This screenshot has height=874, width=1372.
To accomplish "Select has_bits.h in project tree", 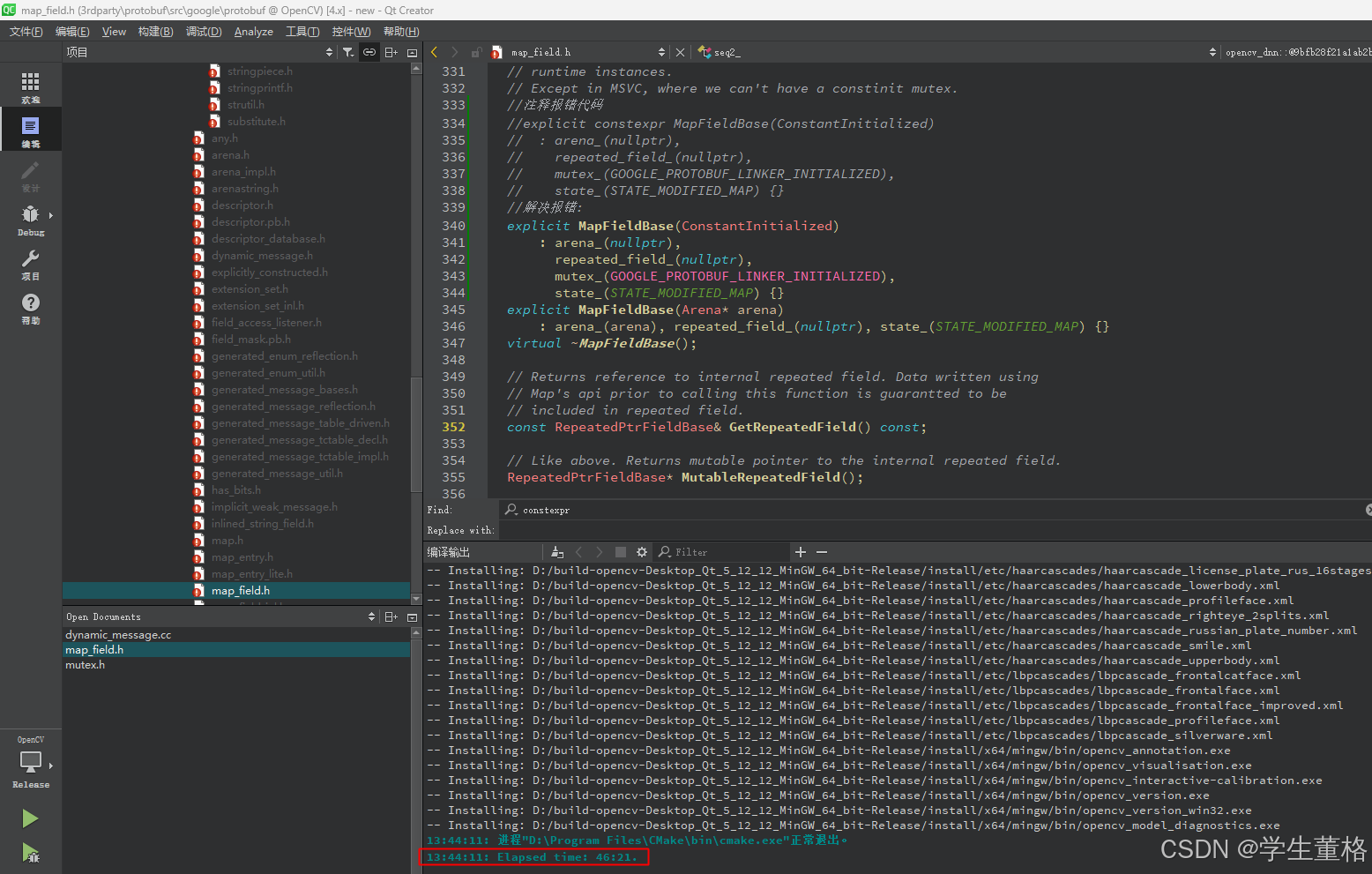I will point(236,490).
